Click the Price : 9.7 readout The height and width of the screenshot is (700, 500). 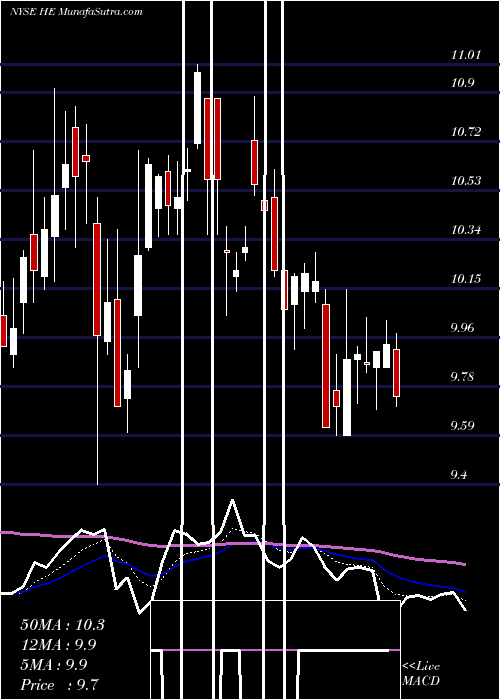[x=59, y=685]
